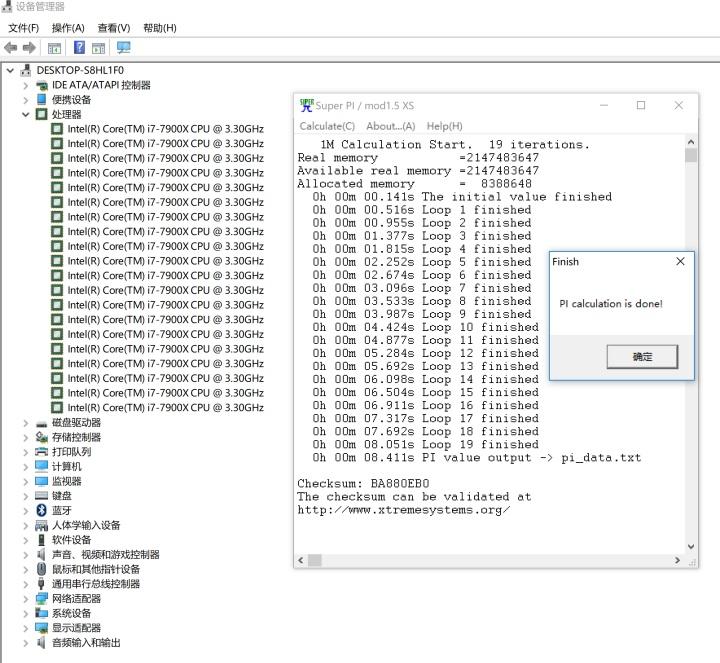Click the blue question mark help icon
The width and height of the screenshot is (720, 663).
pyautogui.click(x=79, y=47)
